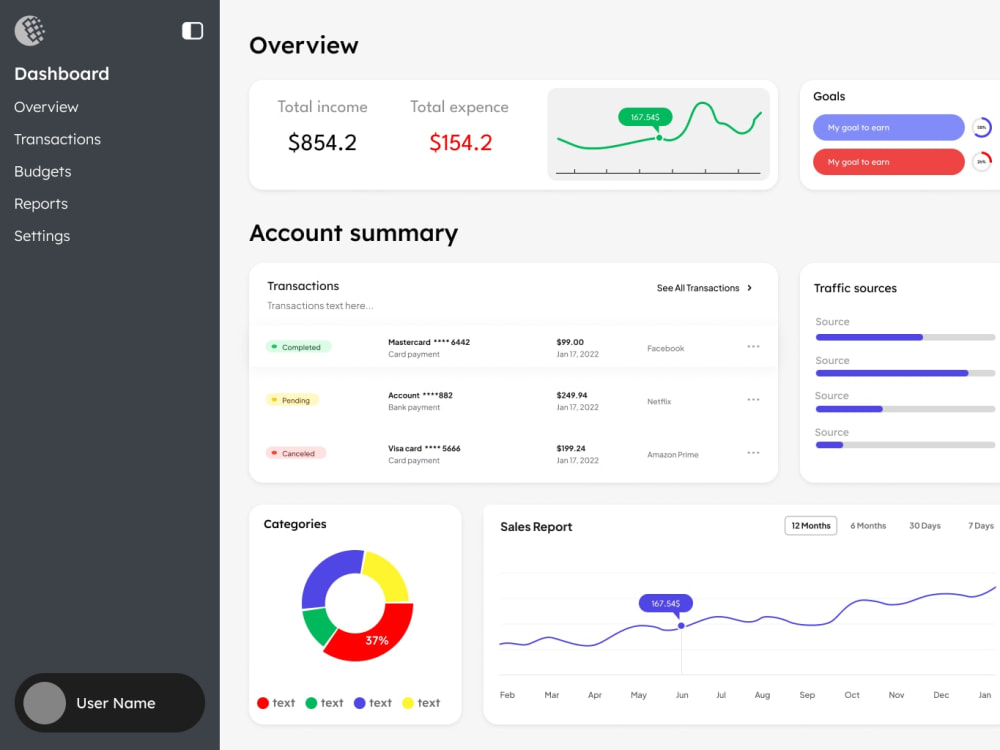Switch Sales Report to 30 Days

point(925,526)
